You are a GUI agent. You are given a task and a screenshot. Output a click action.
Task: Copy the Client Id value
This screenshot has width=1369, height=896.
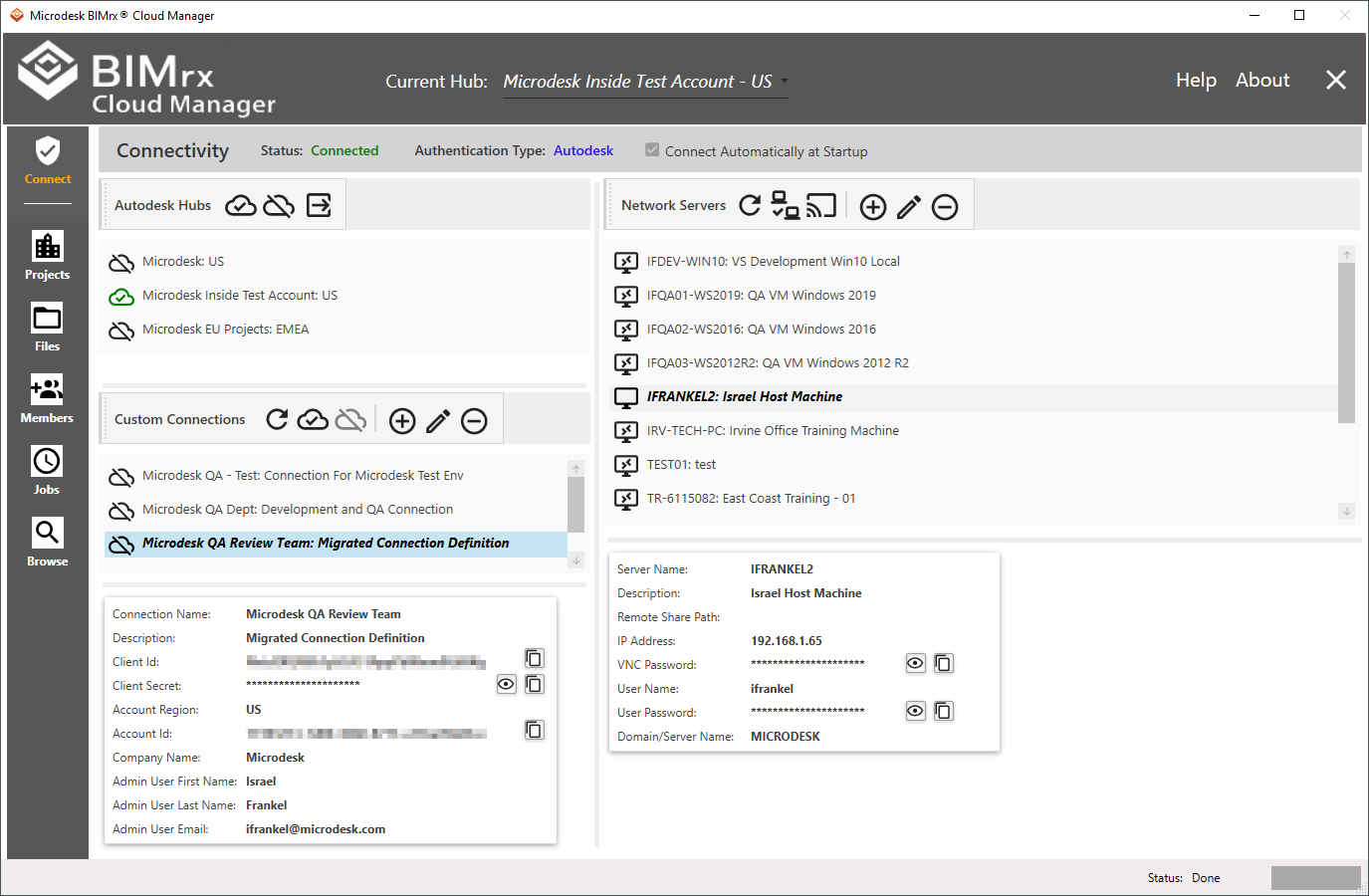tap(535, 658)
